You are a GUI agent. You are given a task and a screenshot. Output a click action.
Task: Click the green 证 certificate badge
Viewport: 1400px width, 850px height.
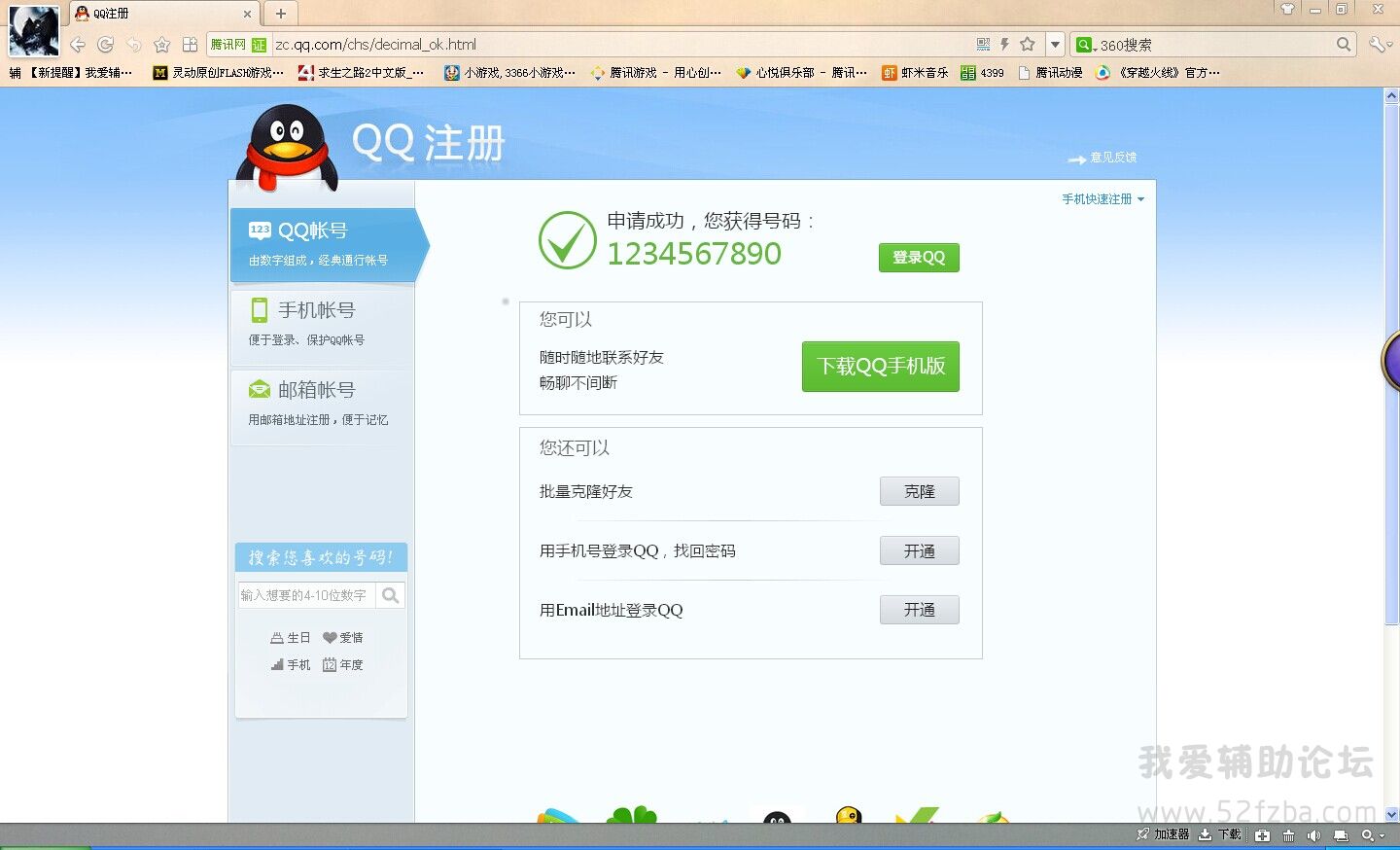click(259, 45)
